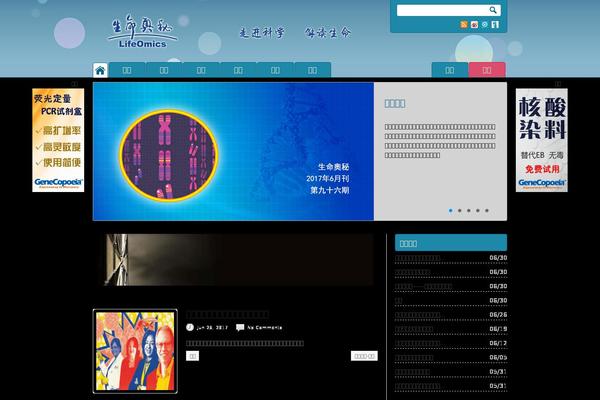Click the comment bubble icon beside No Comments
This screenshot has height=400, width=600.
coord(239,327)
